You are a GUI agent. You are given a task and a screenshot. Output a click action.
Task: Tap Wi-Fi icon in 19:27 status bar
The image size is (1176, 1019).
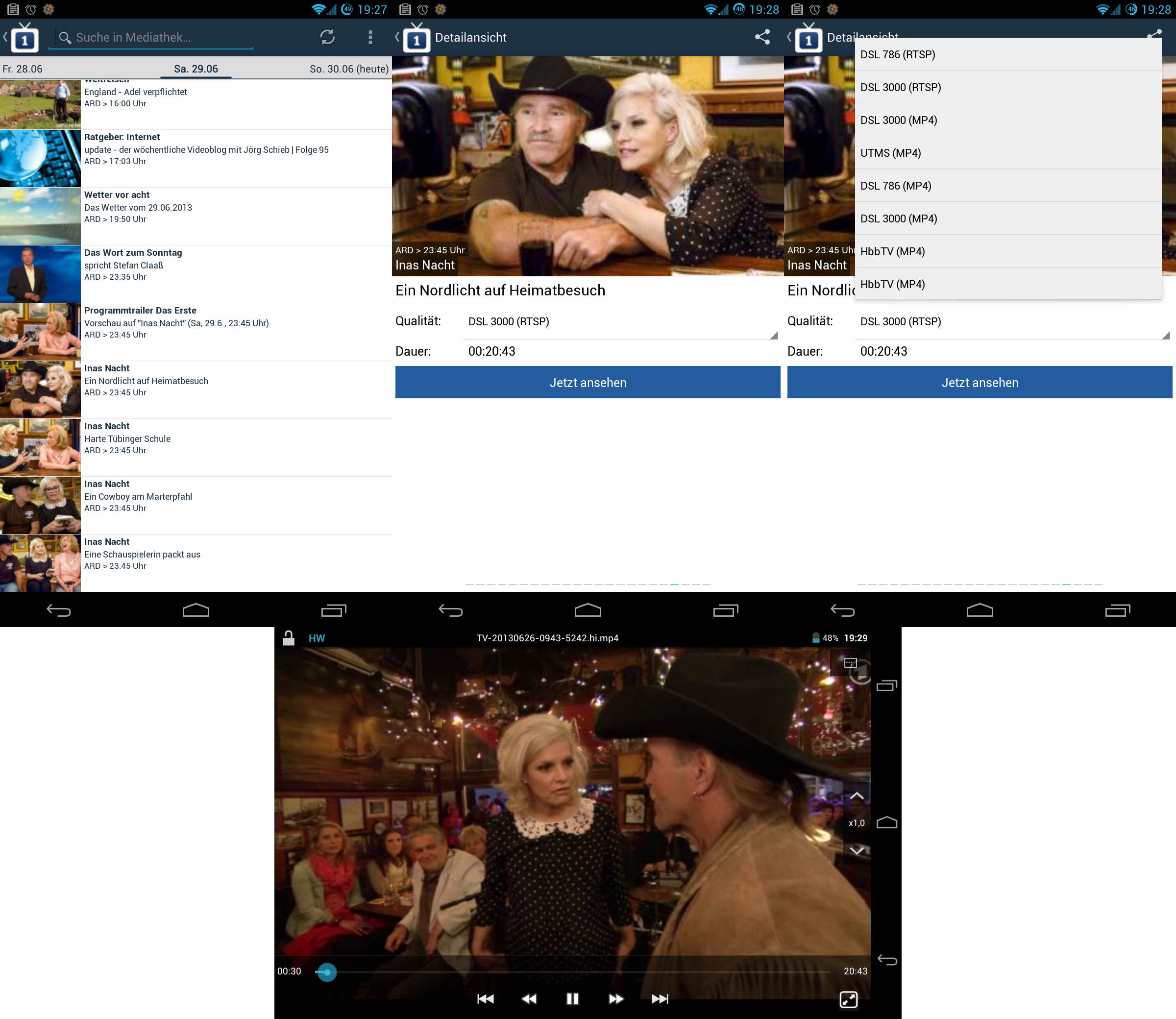[x=318, y=9]
